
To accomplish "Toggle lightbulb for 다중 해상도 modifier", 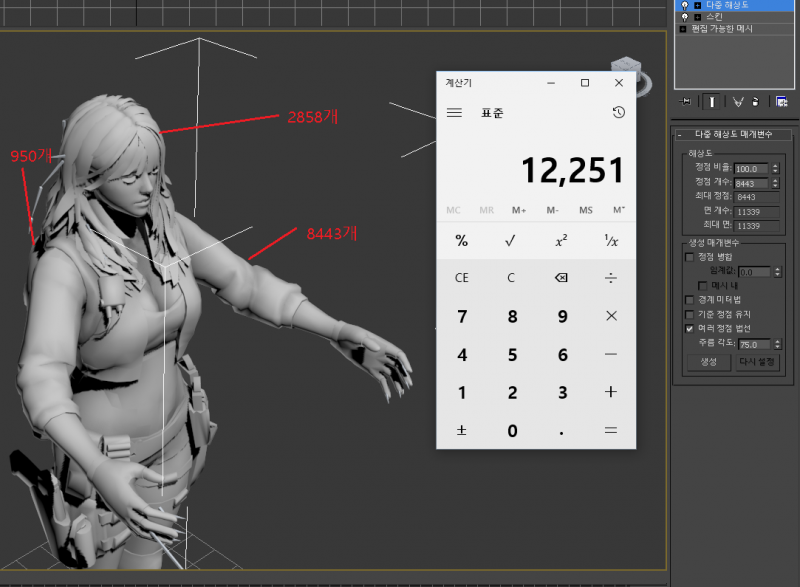I will 685,5.
